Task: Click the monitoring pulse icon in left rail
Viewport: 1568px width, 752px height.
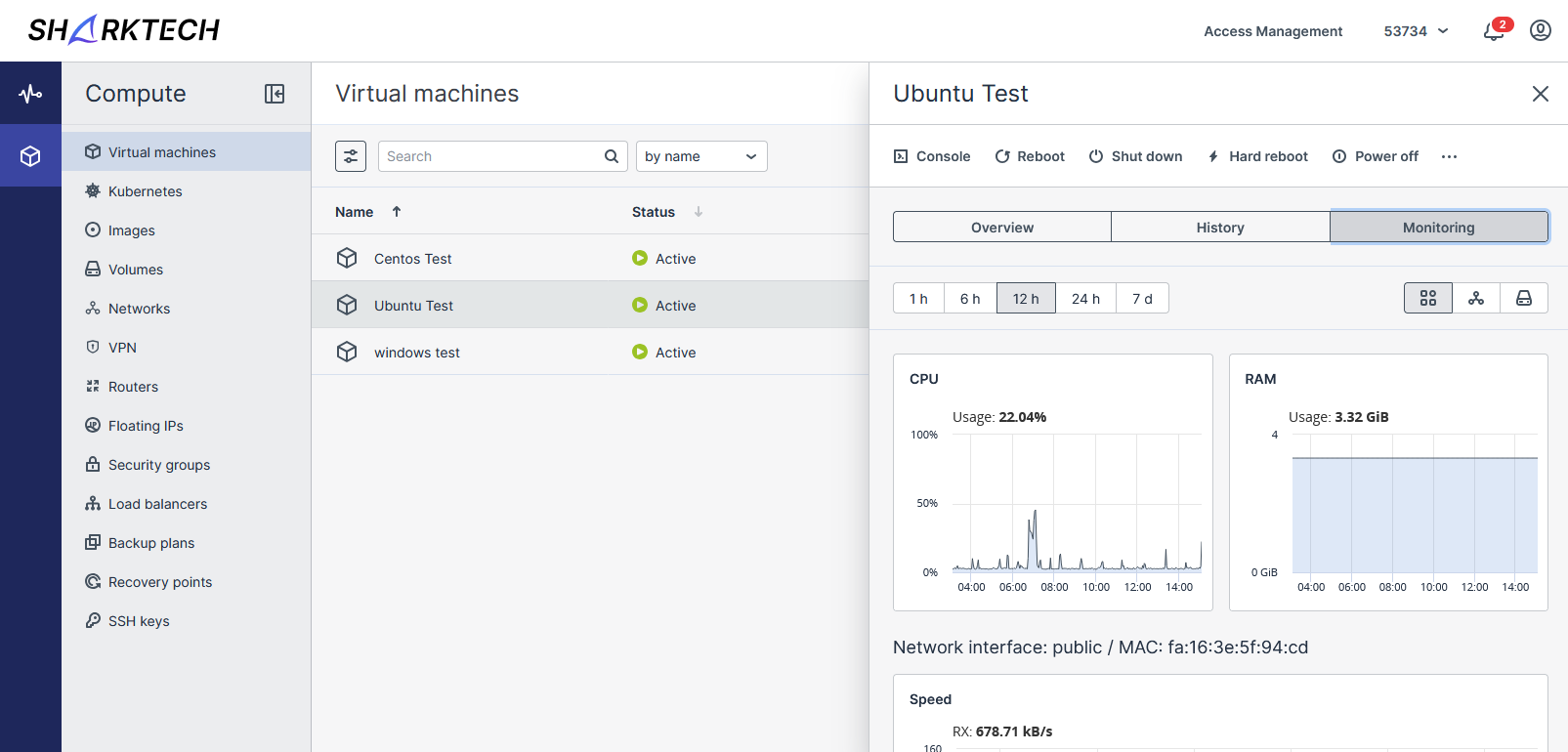Action: pyautogui.click(x=30, y=94)
